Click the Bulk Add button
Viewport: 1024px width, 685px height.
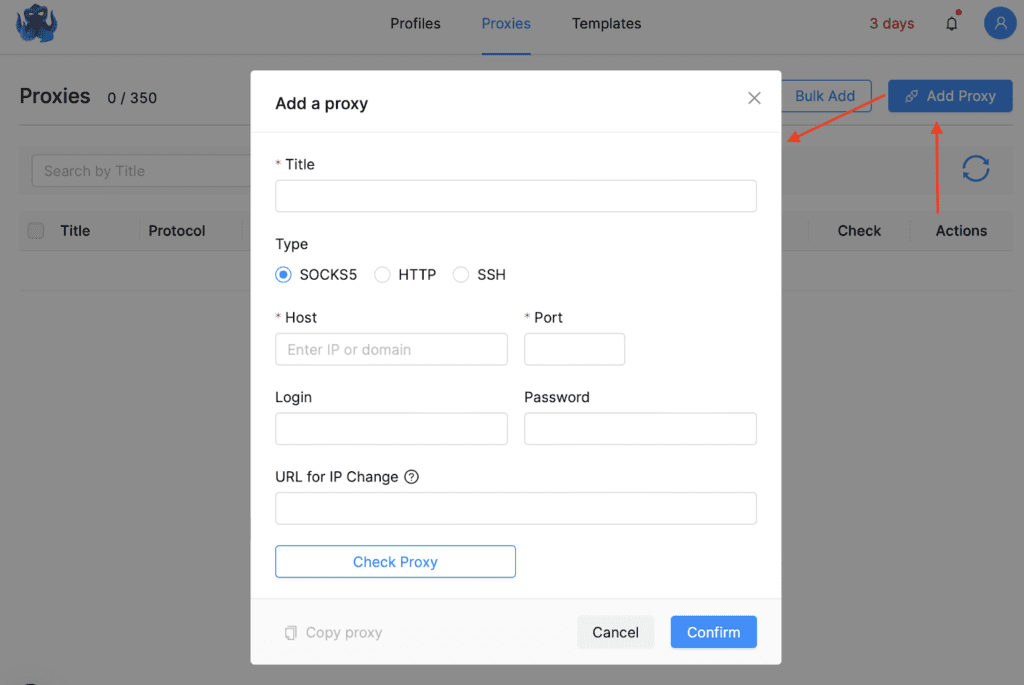coord(825,96)
